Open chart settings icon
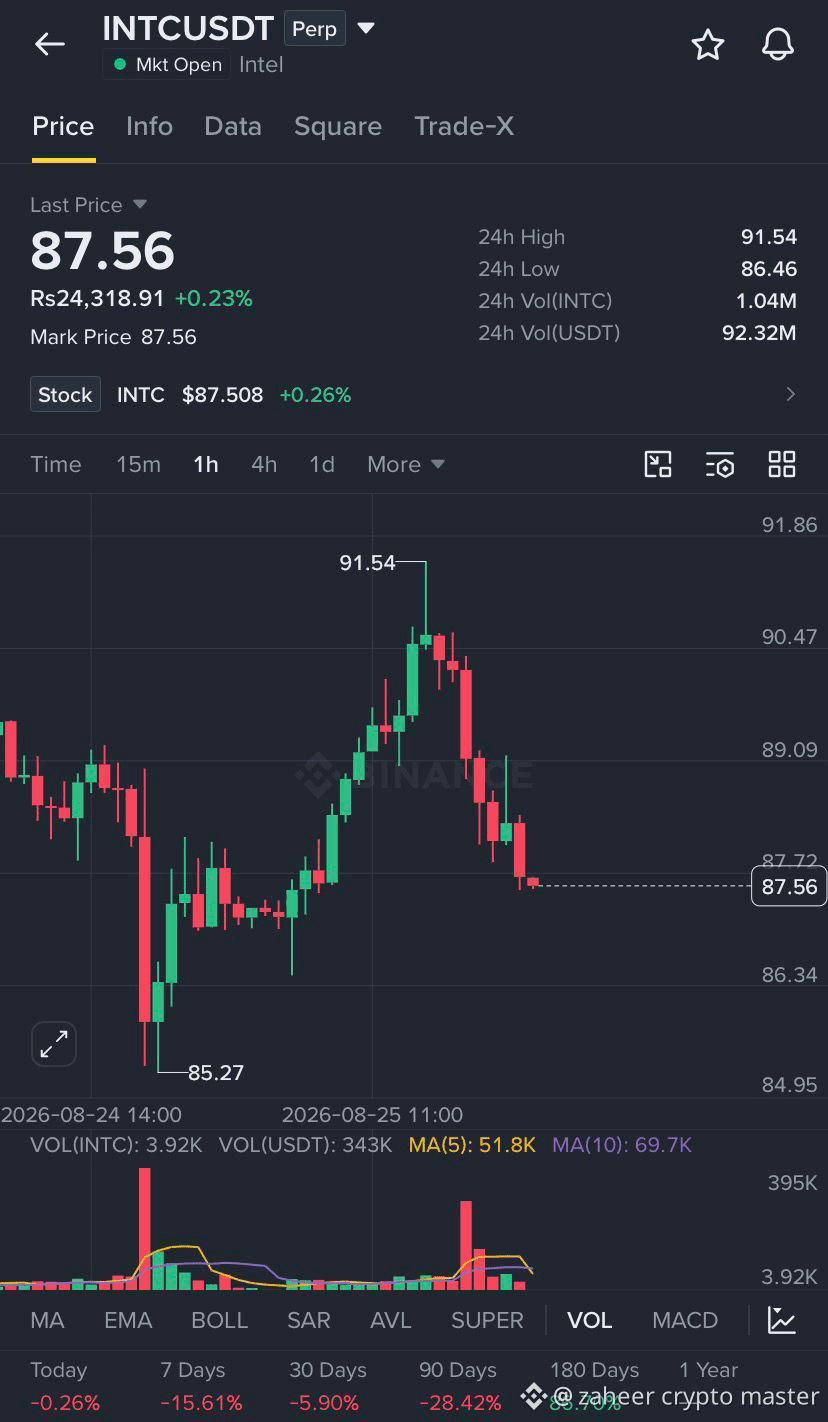The height and width of the screenshot is (1422, 828). [720, 464]
